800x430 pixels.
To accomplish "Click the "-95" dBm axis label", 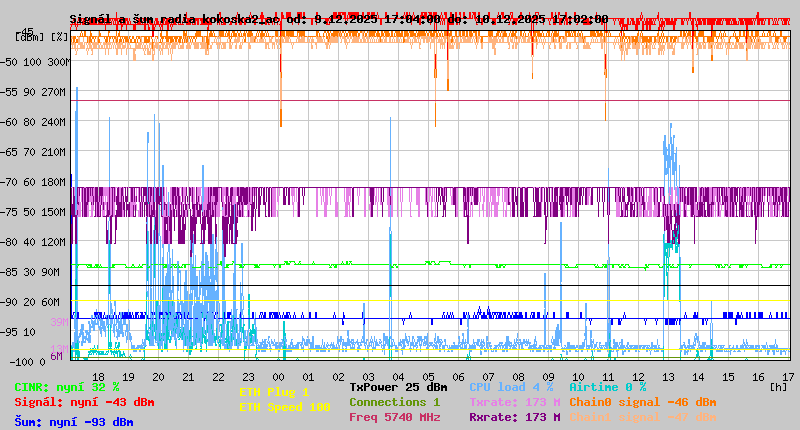I will (9, 333).
